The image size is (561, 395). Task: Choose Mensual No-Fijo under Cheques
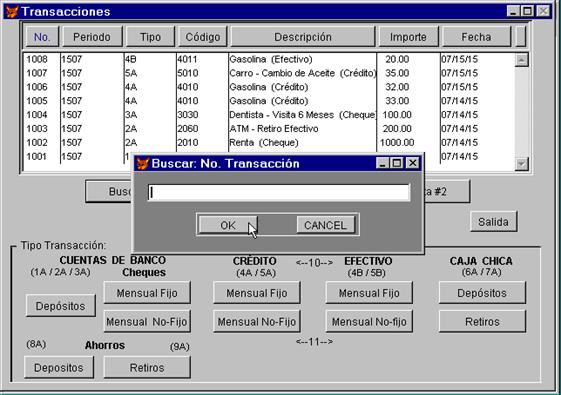[147, 322]
